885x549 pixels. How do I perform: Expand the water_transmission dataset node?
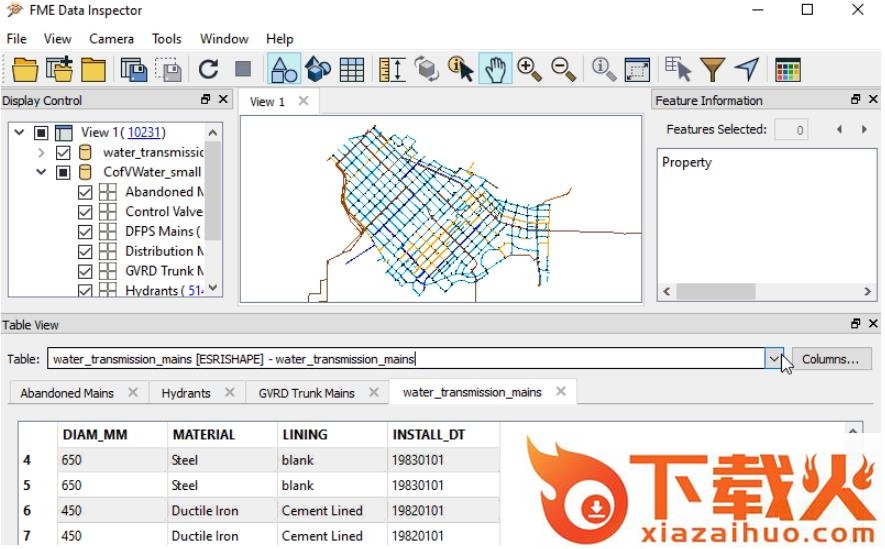pos(41,152)
